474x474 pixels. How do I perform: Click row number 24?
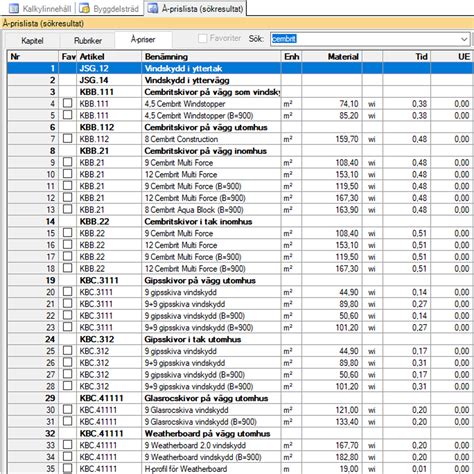(50, 339)
